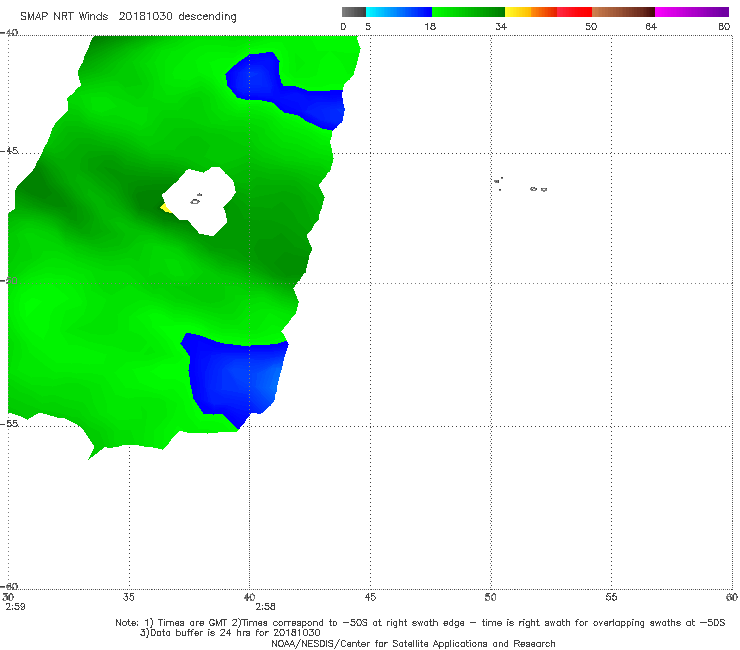Screen dimensions: 740x650
Task: Click the date '20181030' in the title
Action: pyautogui.click(x=146, y=16)
